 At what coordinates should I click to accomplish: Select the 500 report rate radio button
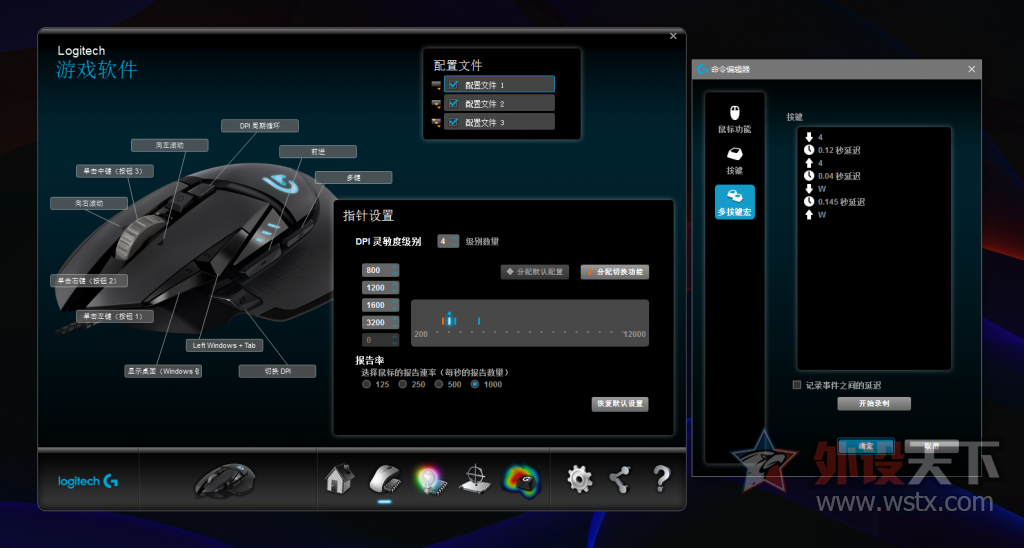click(x=439, y=385)
